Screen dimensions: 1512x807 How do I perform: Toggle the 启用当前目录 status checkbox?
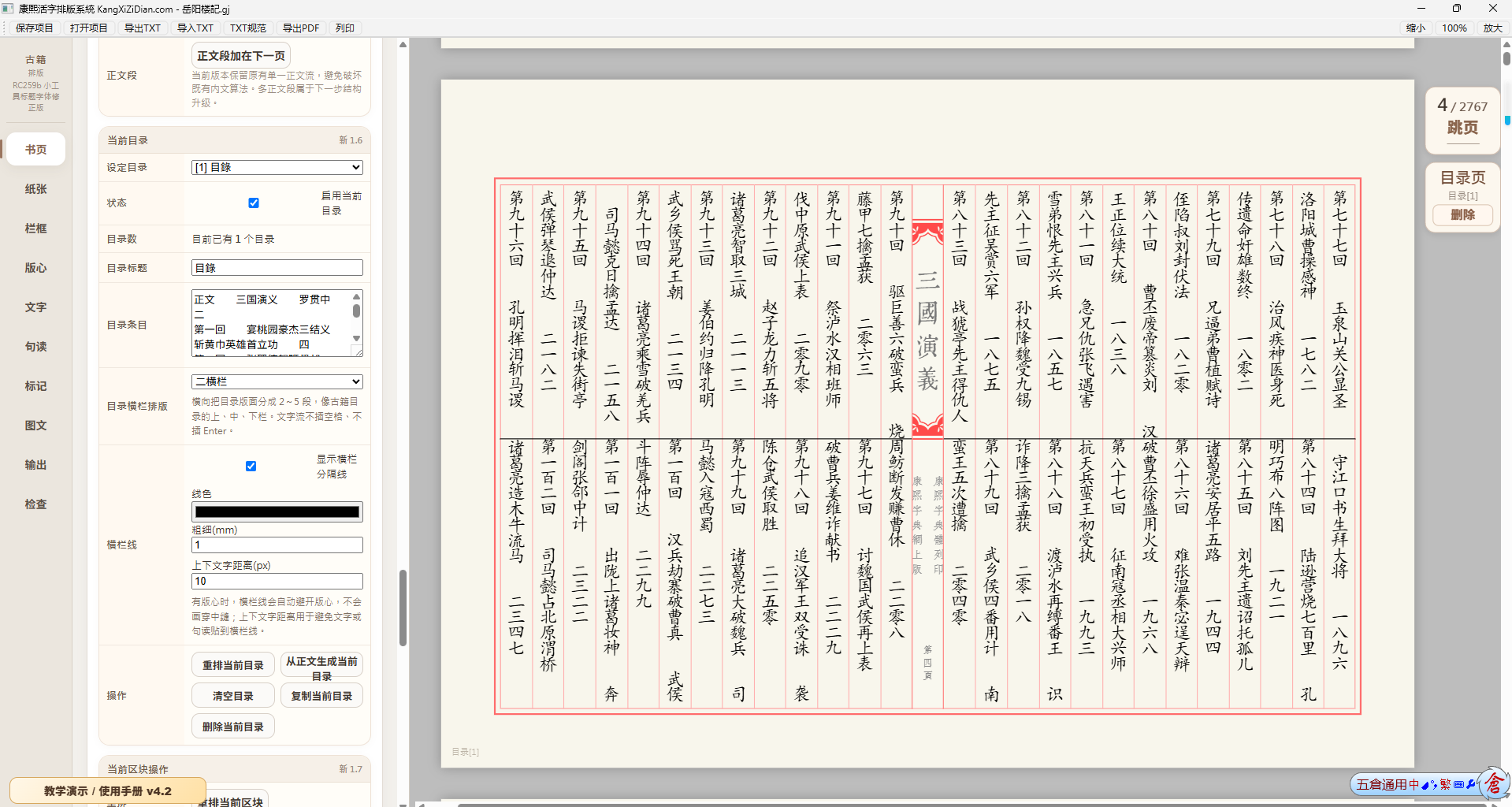click(254, 203)
